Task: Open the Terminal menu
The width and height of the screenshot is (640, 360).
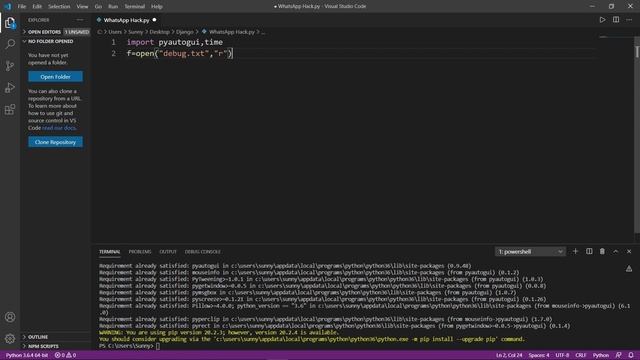Action: [x=134, y=6]
